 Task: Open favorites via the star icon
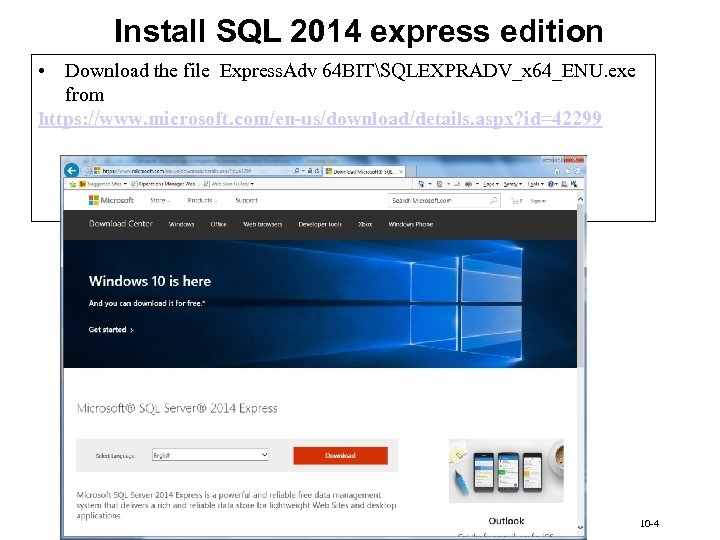coord(567,171)
